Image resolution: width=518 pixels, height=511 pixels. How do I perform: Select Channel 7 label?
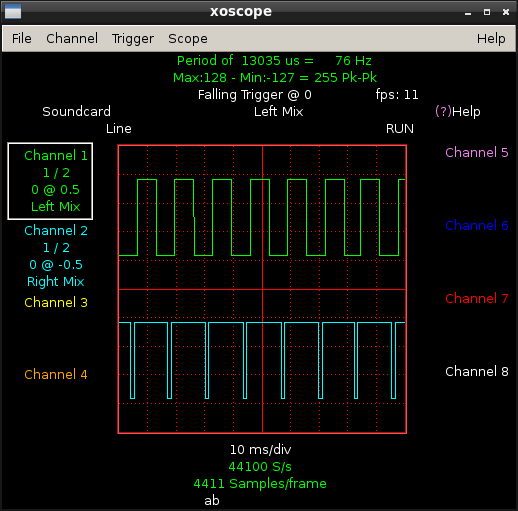tap(477, 299)
